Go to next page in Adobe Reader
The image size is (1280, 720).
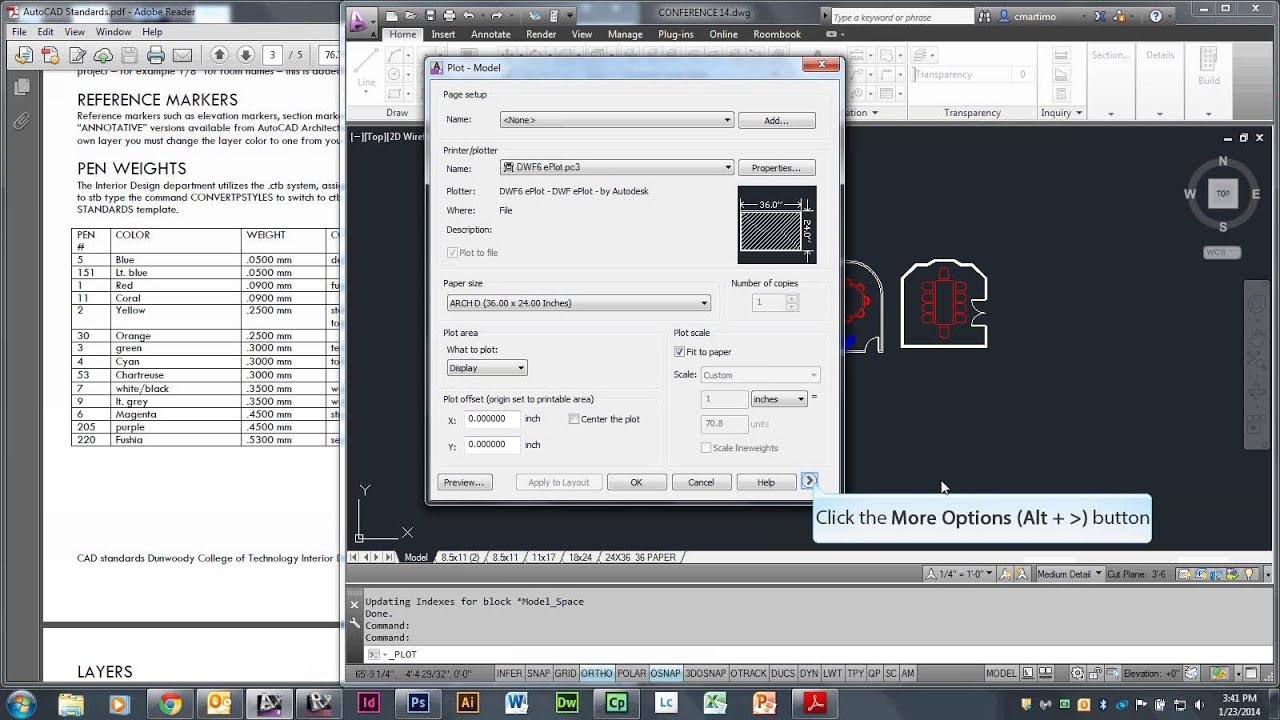pyautogui.click(x=245, y=55)
